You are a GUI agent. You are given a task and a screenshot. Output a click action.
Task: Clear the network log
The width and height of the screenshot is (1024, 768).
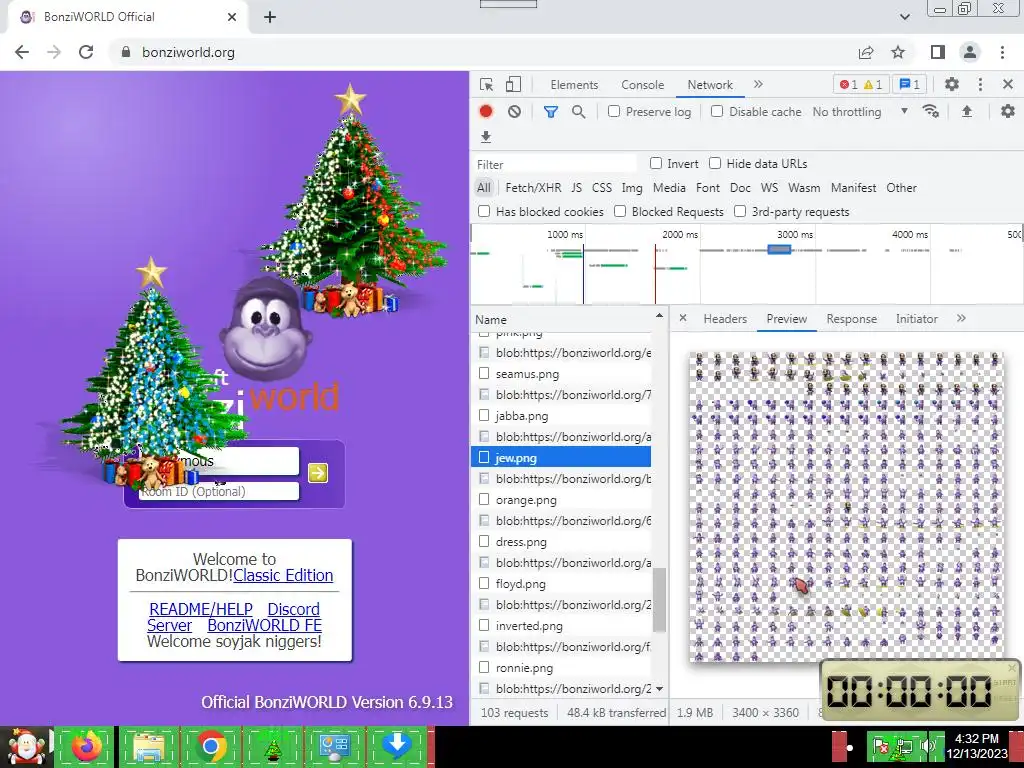[515, 111]
